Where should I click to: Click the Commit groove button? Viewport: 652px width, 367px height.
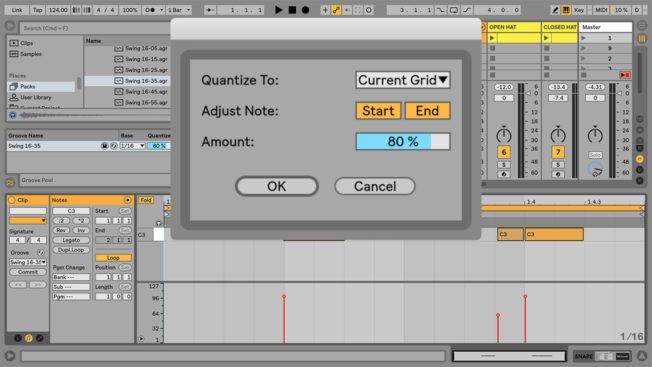click(x=28, y=272)
